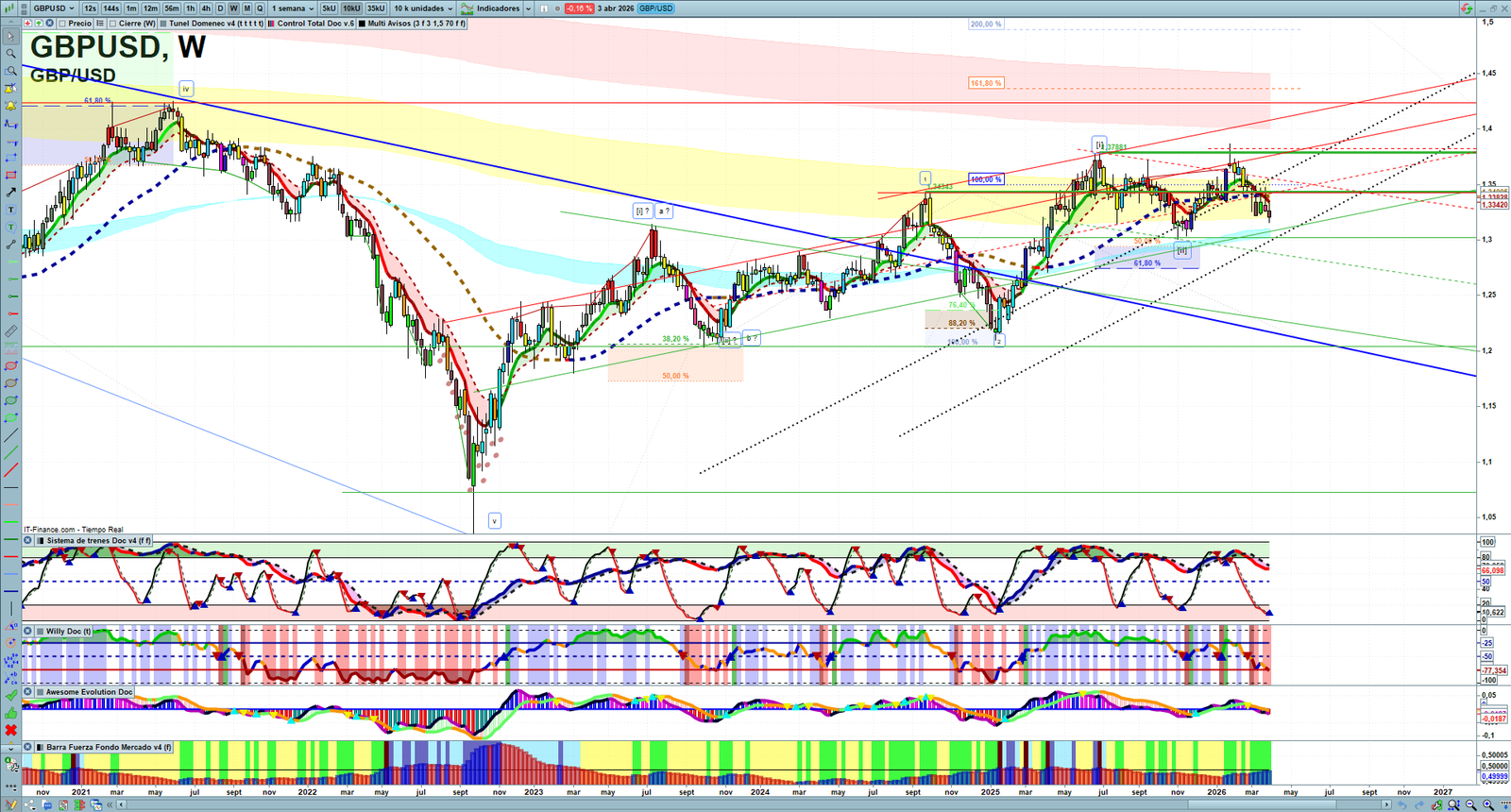The height and width of the screenshot is (812, 1511).
Task: Open the 10 k unidades dropdown
Action: (423, 8)
